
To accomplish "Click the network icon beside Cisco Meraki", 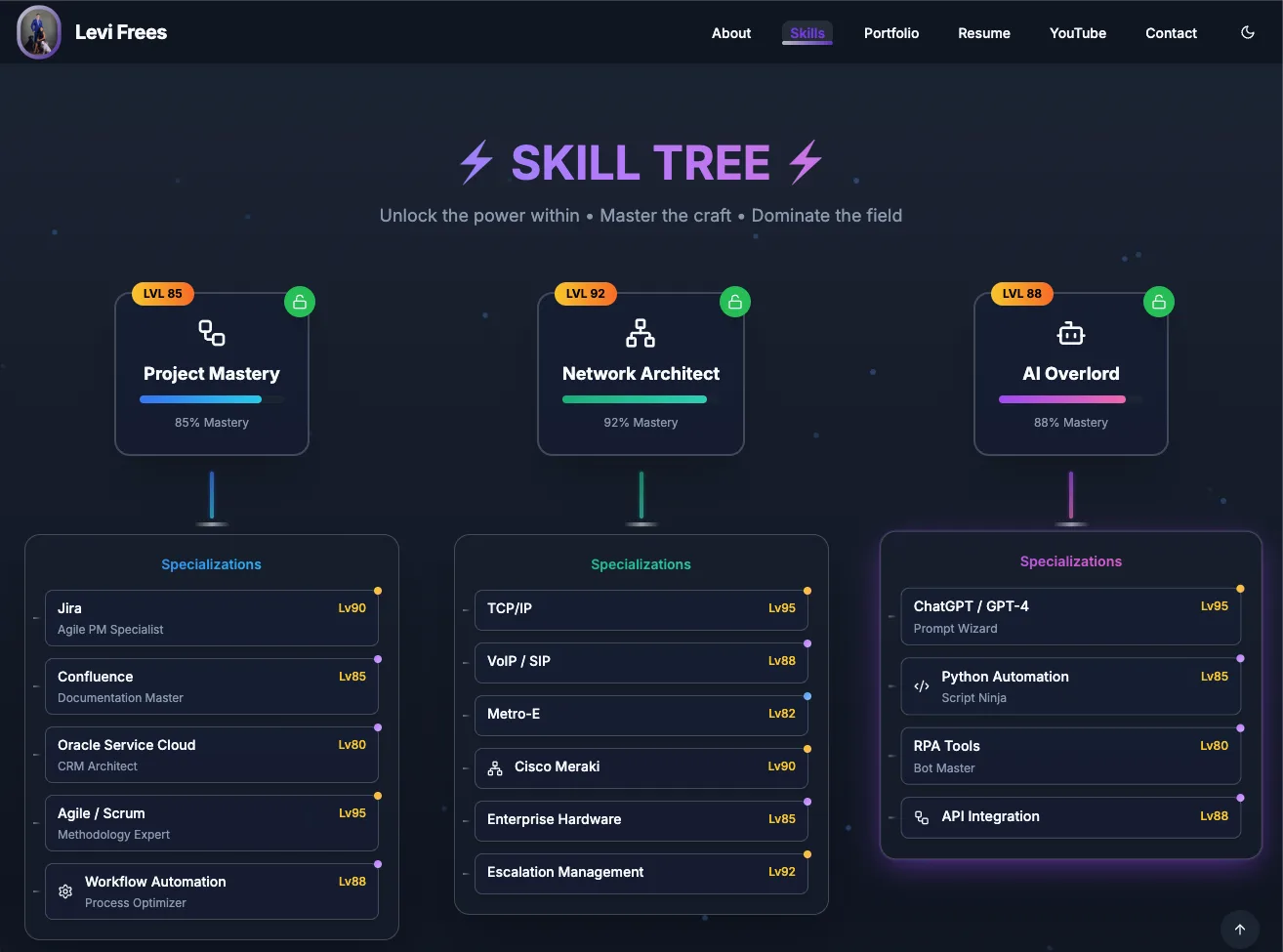I will tap(495, 767).
